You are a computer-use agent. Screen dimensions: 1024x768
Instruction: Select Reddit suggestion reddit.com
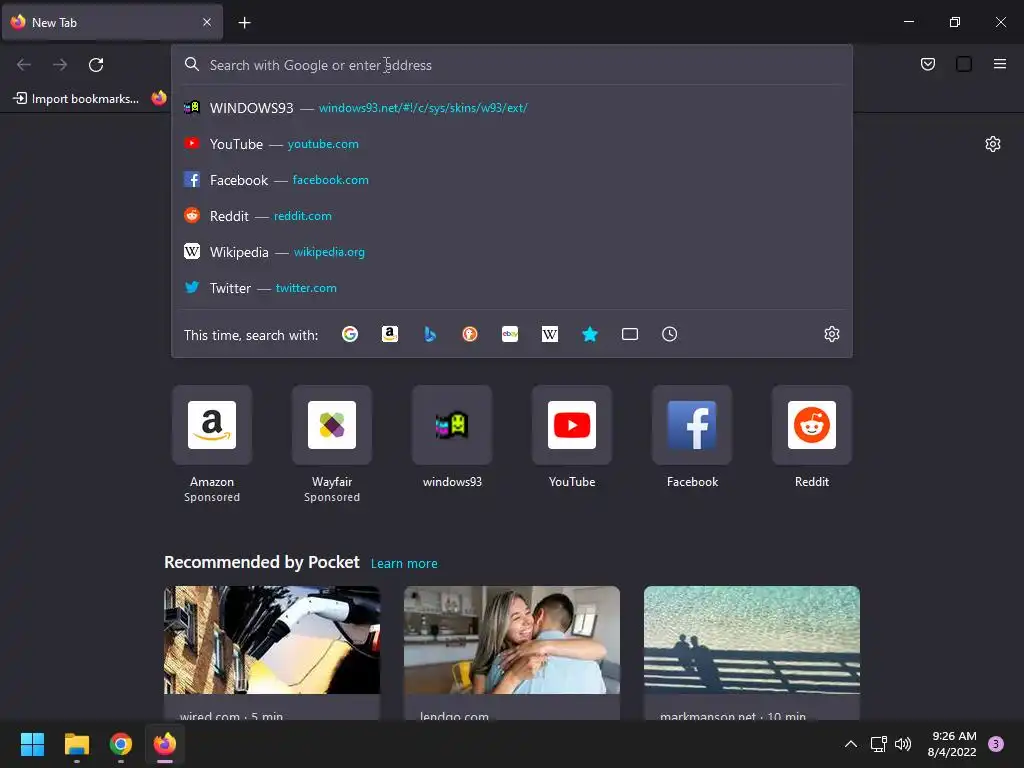(x=512, y=216)
